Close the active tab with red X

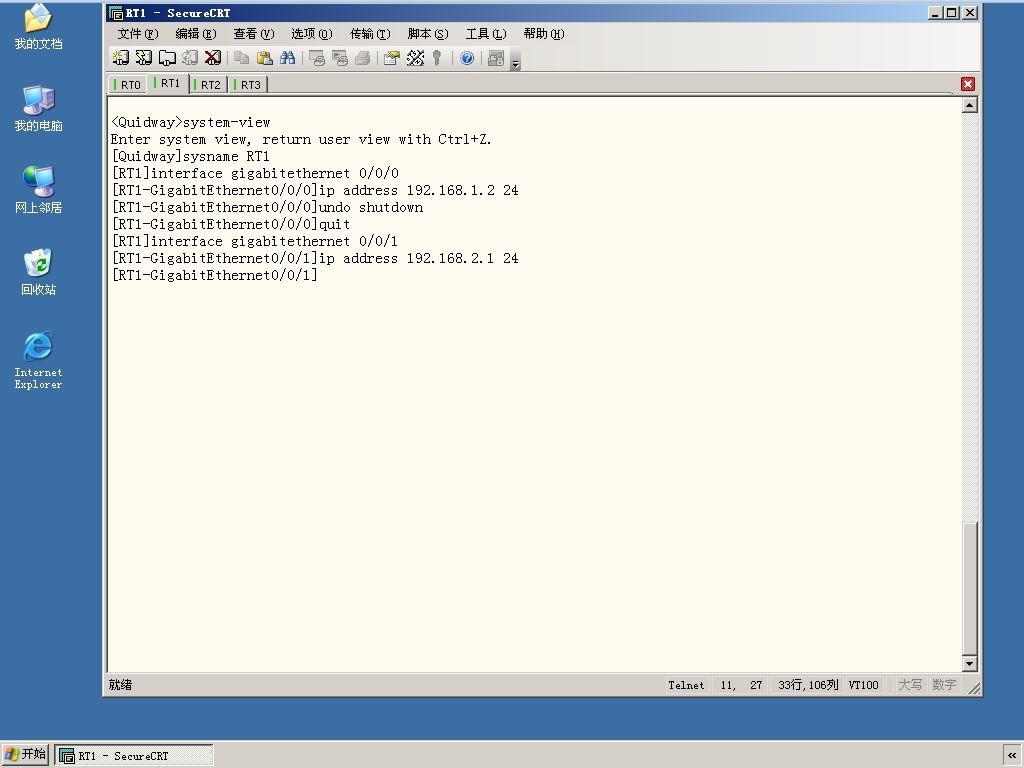click(x=968, y=84)
